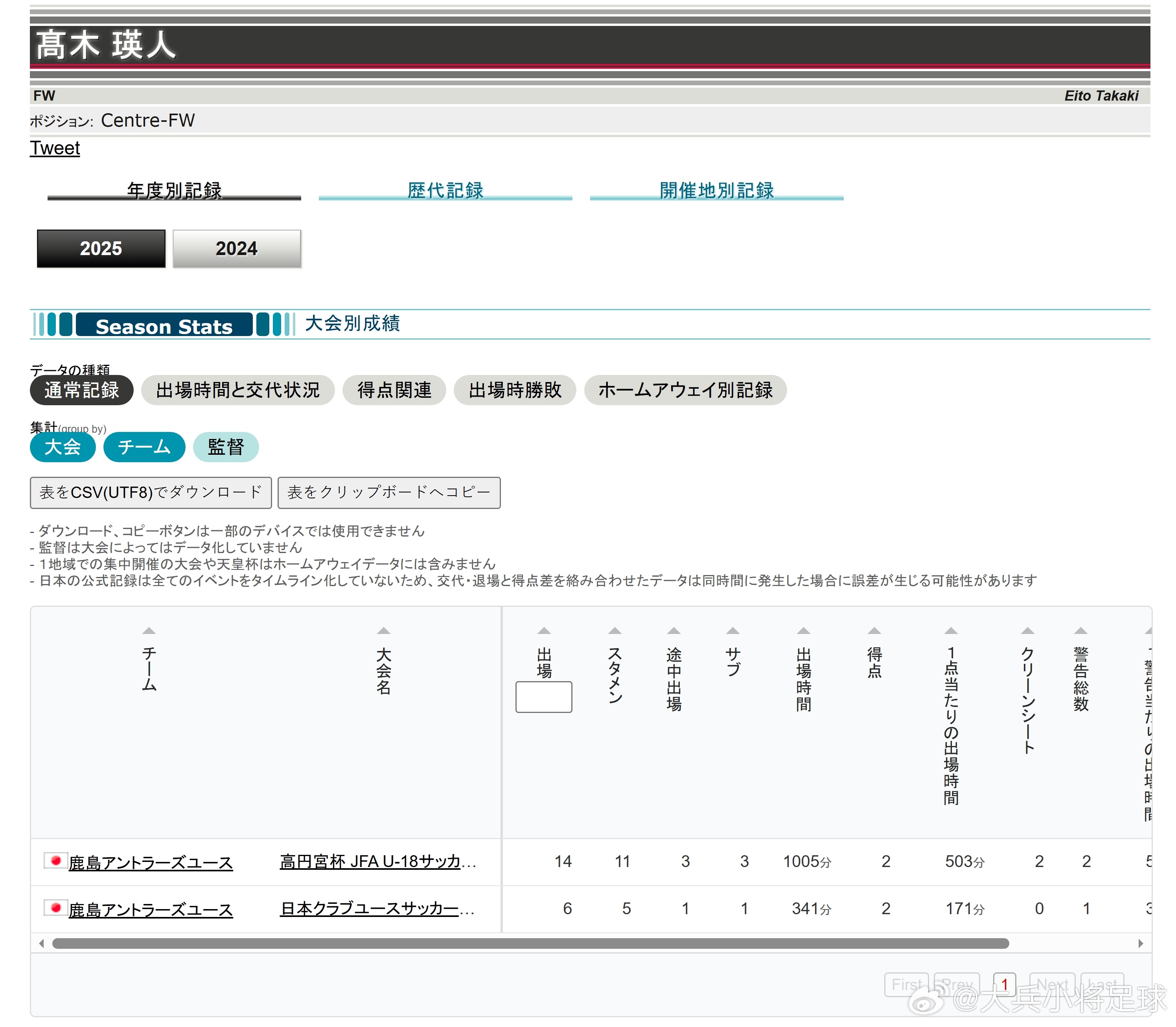Copy table to clipboard button
This screenshot has height=1027, width=1176.
click(x=389, y=492)
